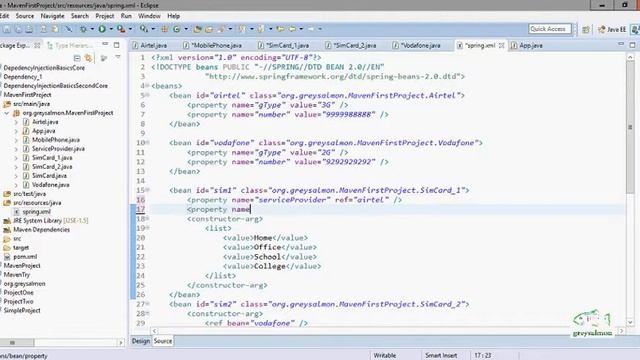The image size is (640, 360).
Task: Switch to the Vodafone.java editor tab
Action: [416, 45]
